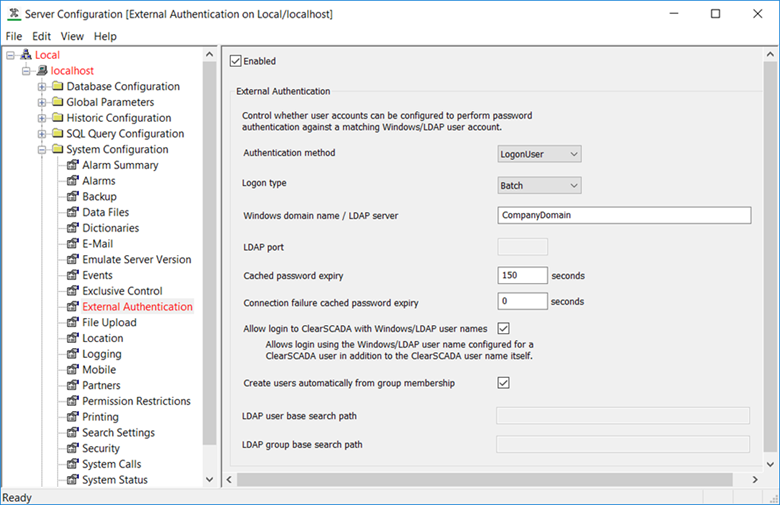Click the Logging item icon
Viewport: 780px width, 505px height.
tap(73, 354)
